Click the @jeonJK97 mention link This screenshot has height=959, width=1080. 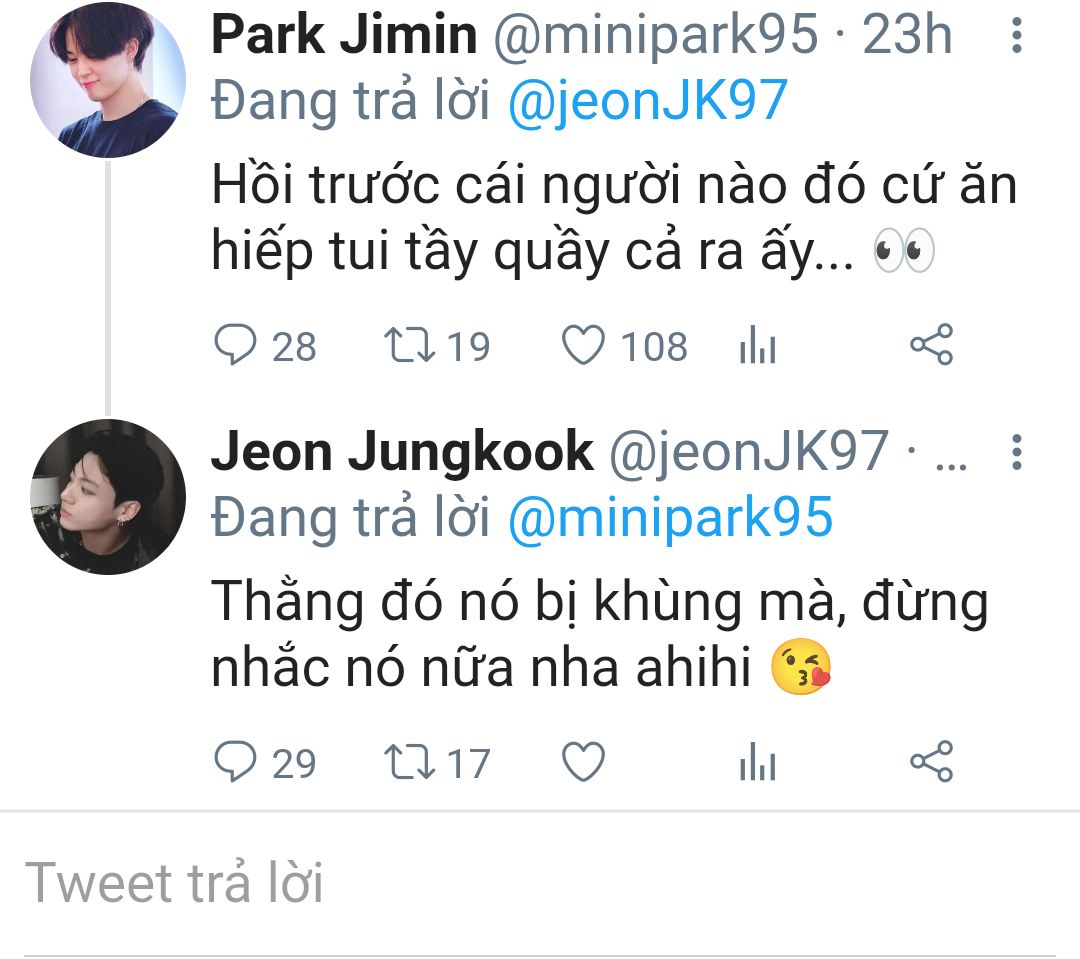point(648,101)
